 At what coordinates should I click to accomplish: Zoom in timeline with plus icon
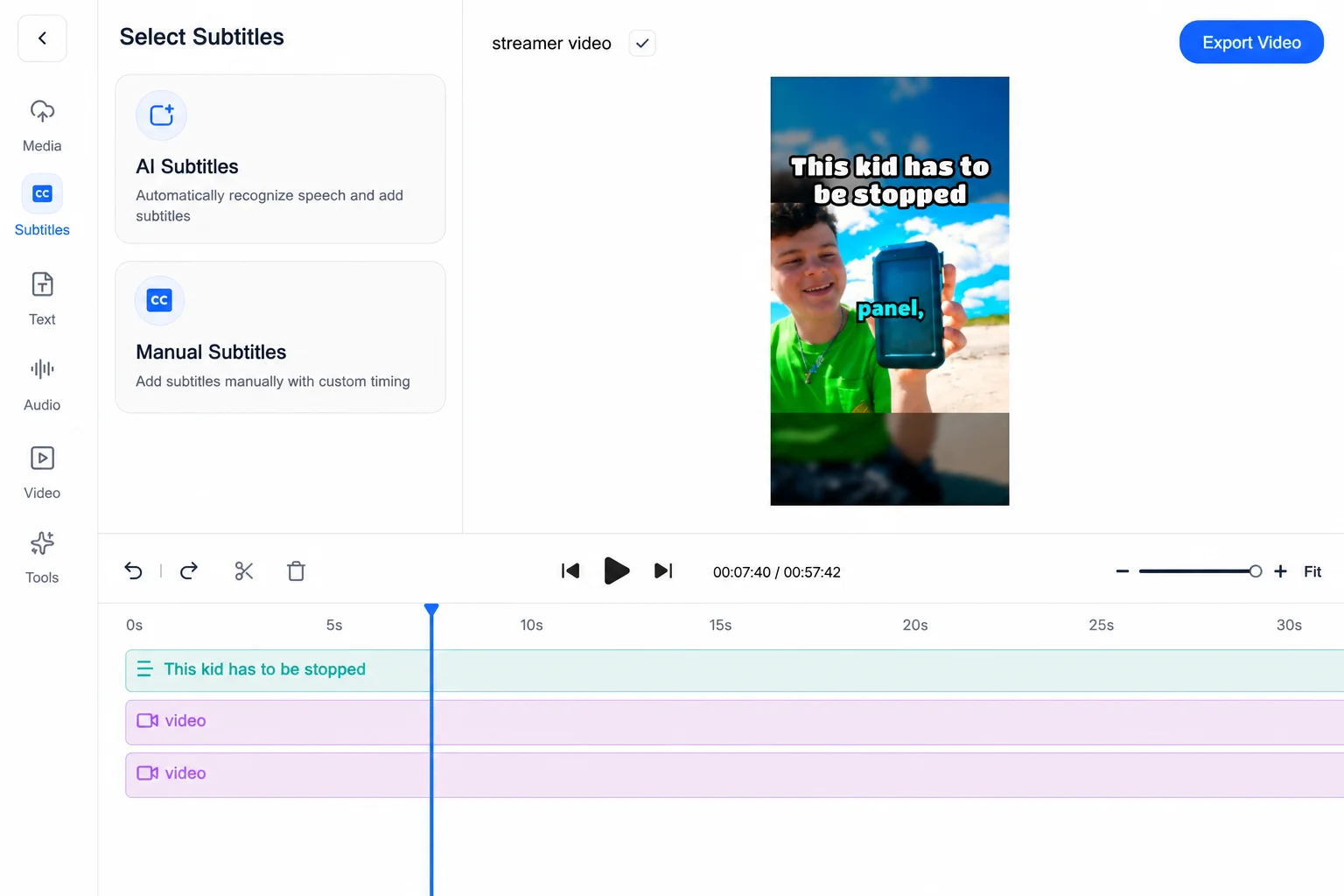tap(1280, 571)
